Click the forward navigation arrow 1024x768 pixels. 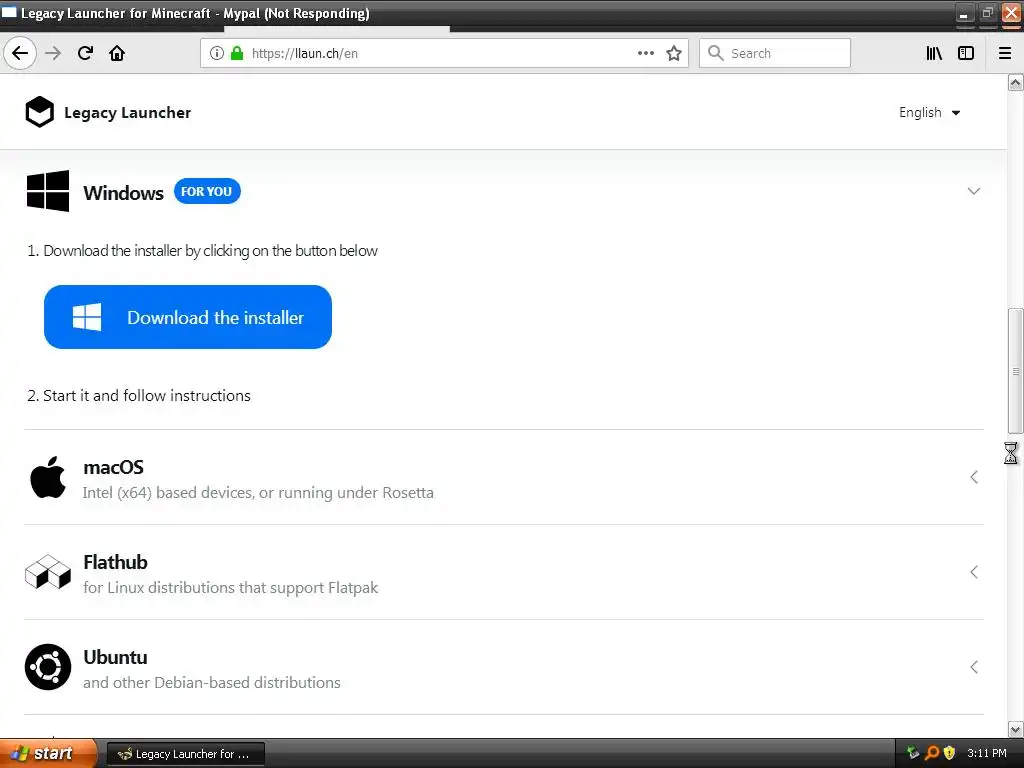pos(54,53)
